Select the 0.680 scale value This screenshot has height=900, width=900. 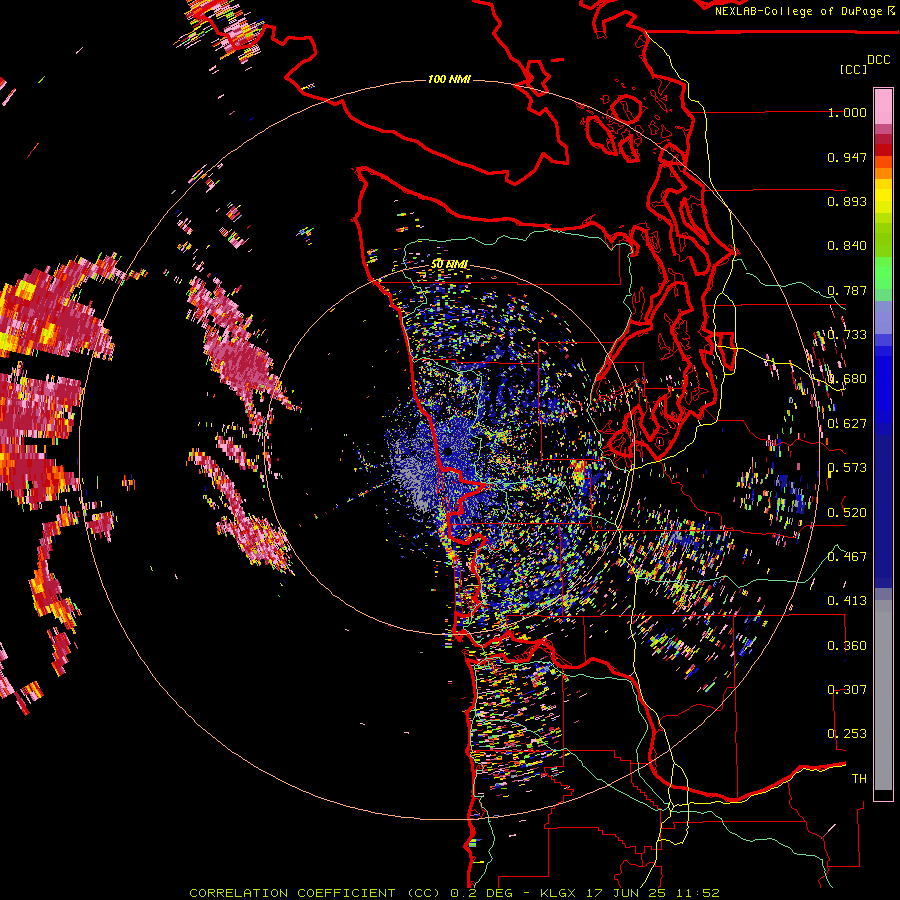847,379
